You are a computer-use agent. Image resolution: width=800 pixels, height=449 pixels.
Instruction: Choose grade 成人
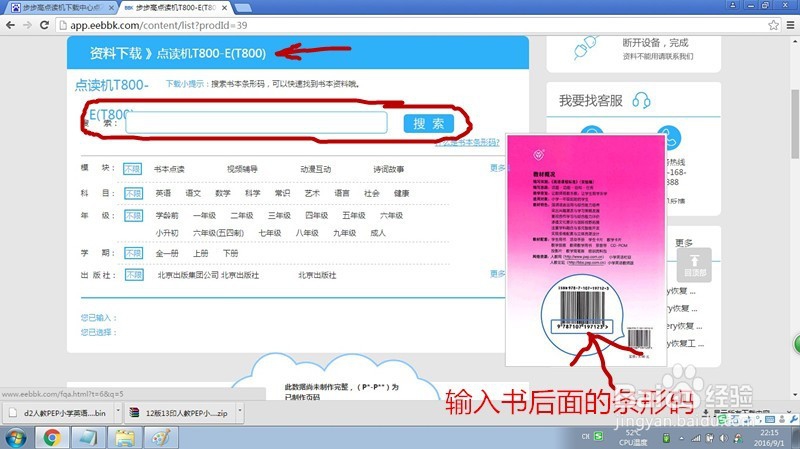coord(378,233)
